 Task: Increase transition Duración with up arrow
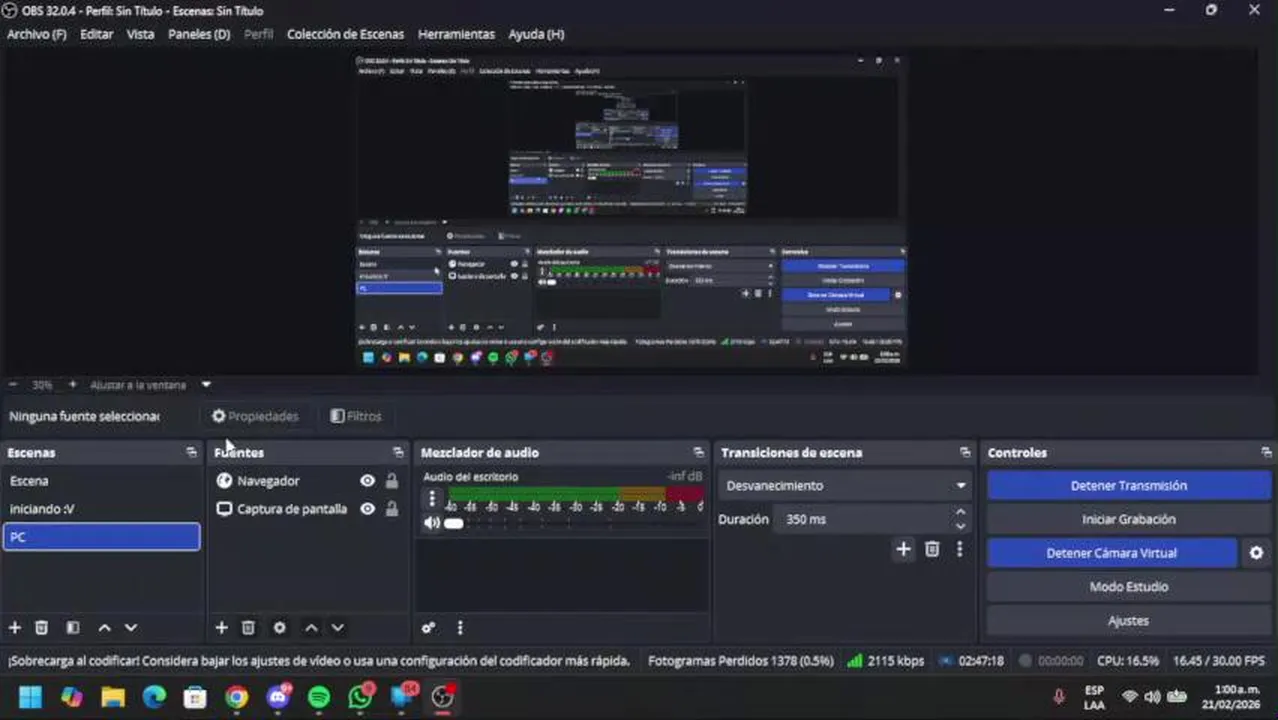[x=961, y=513]
